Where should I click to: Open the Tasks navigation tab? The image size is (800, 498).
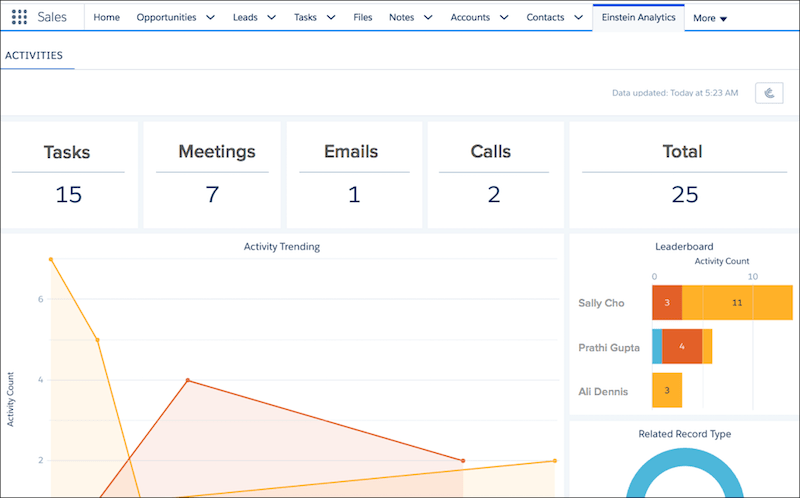tap(305, 17)
